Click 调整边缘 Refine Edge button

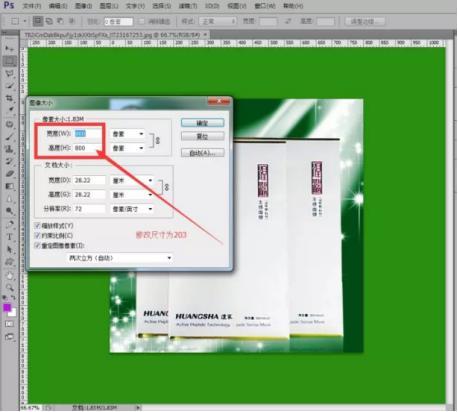point(365,21)
